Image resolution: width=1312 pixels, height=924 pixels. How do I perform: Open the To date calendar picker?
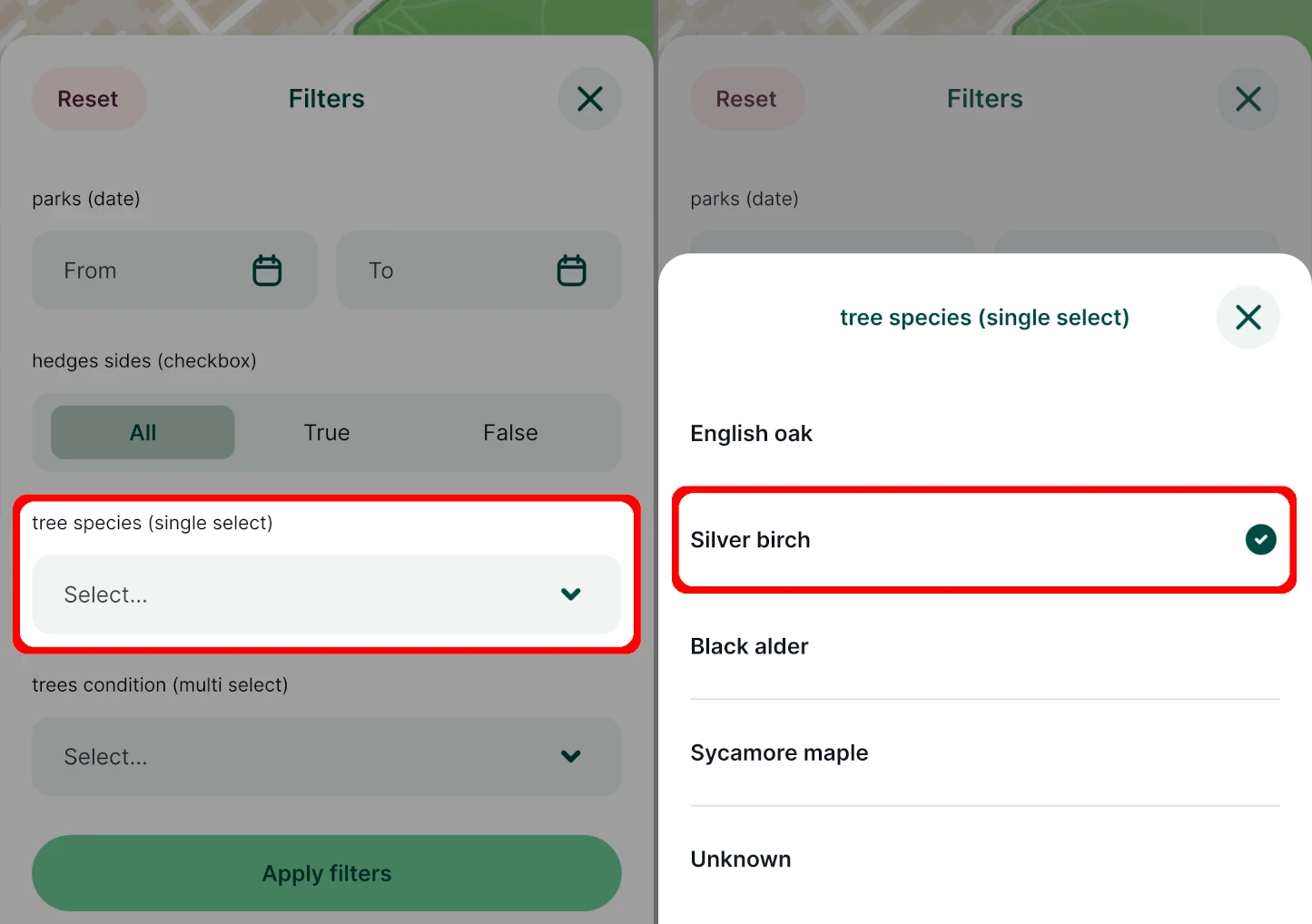(x=570, y=270)
